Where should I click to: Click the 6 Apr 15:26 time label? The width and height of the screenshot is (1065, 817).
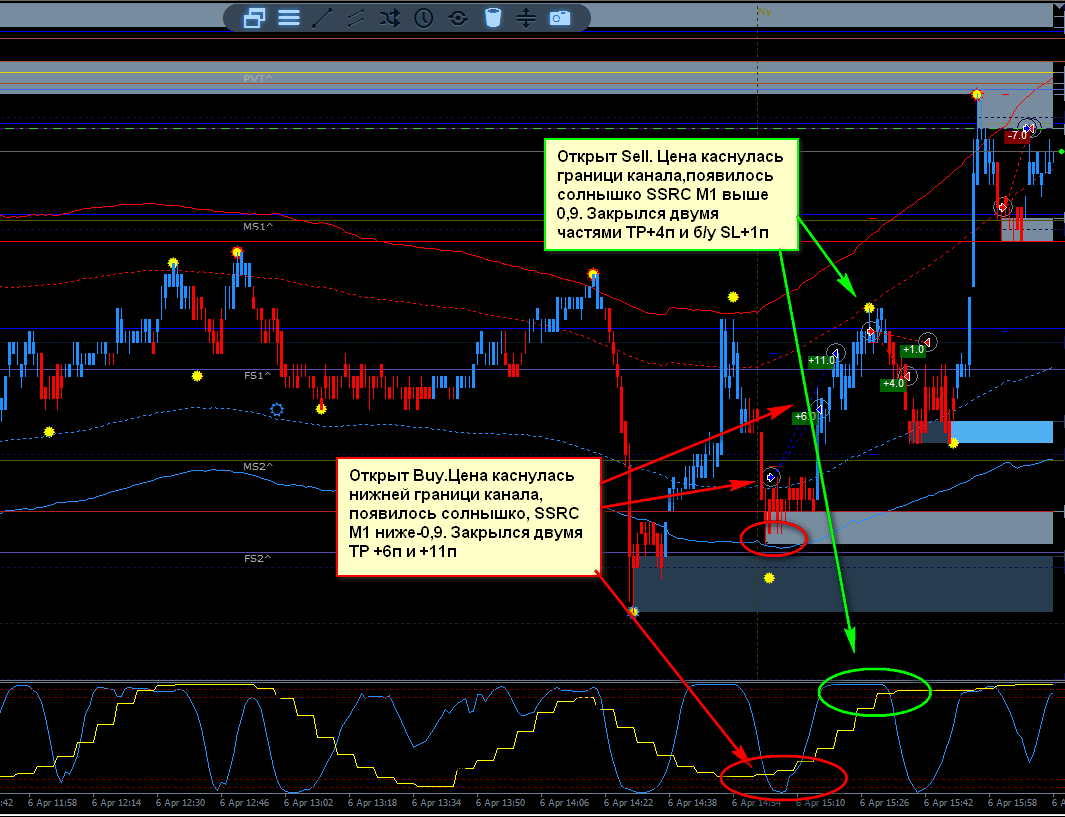click(885, 803)
